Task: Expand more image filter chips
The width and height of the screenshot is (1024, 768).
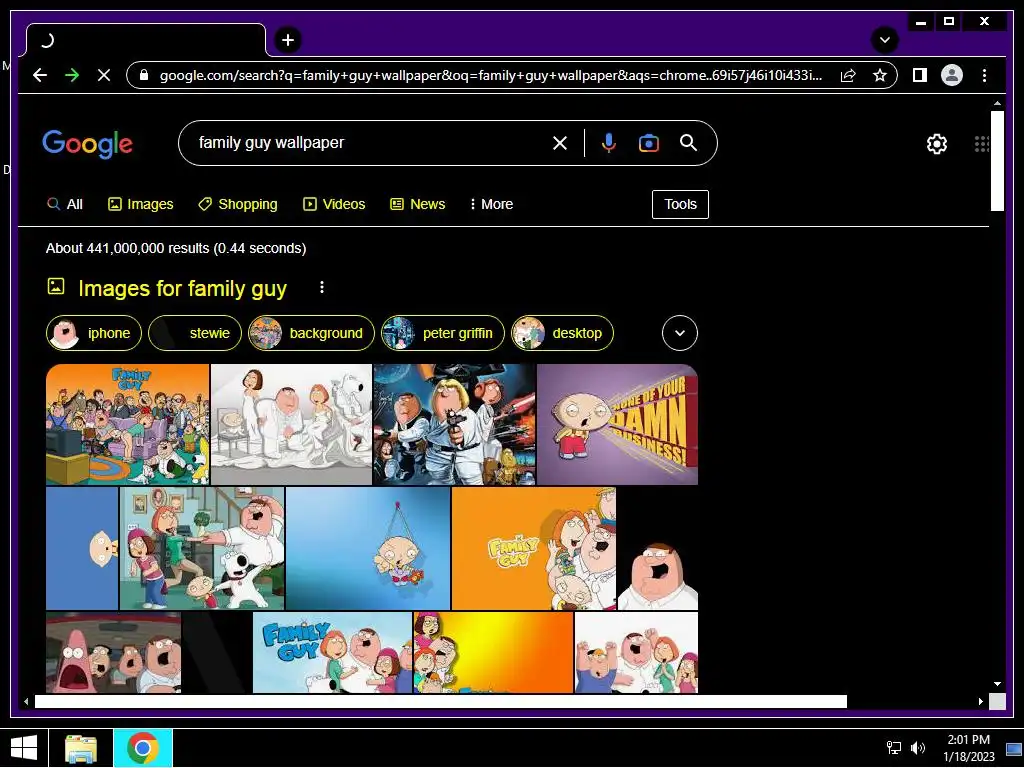Action: 679,333
